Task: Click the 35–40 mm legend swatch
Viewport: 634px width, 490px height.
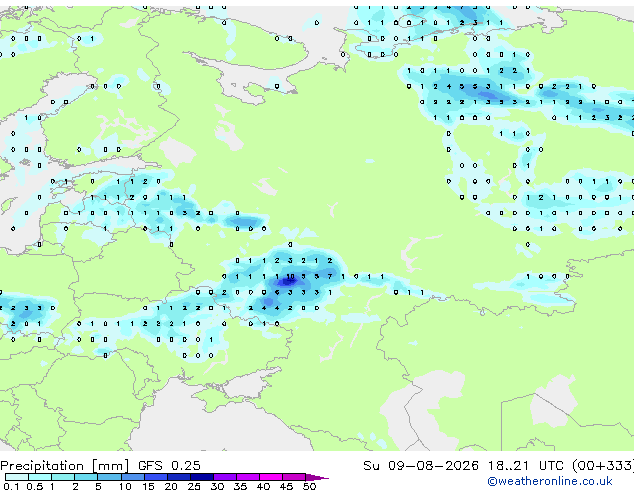Action: [248, 477]
